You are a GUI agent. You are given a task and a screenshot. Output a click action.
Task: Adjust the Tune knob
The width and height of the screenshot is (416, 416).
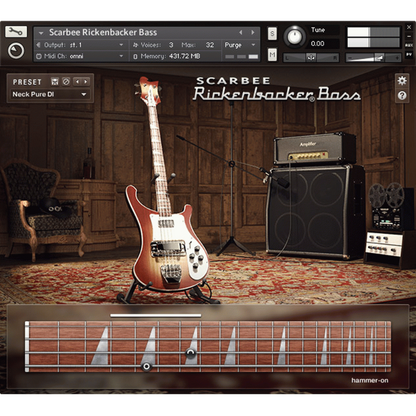click(x=294, y=37)
